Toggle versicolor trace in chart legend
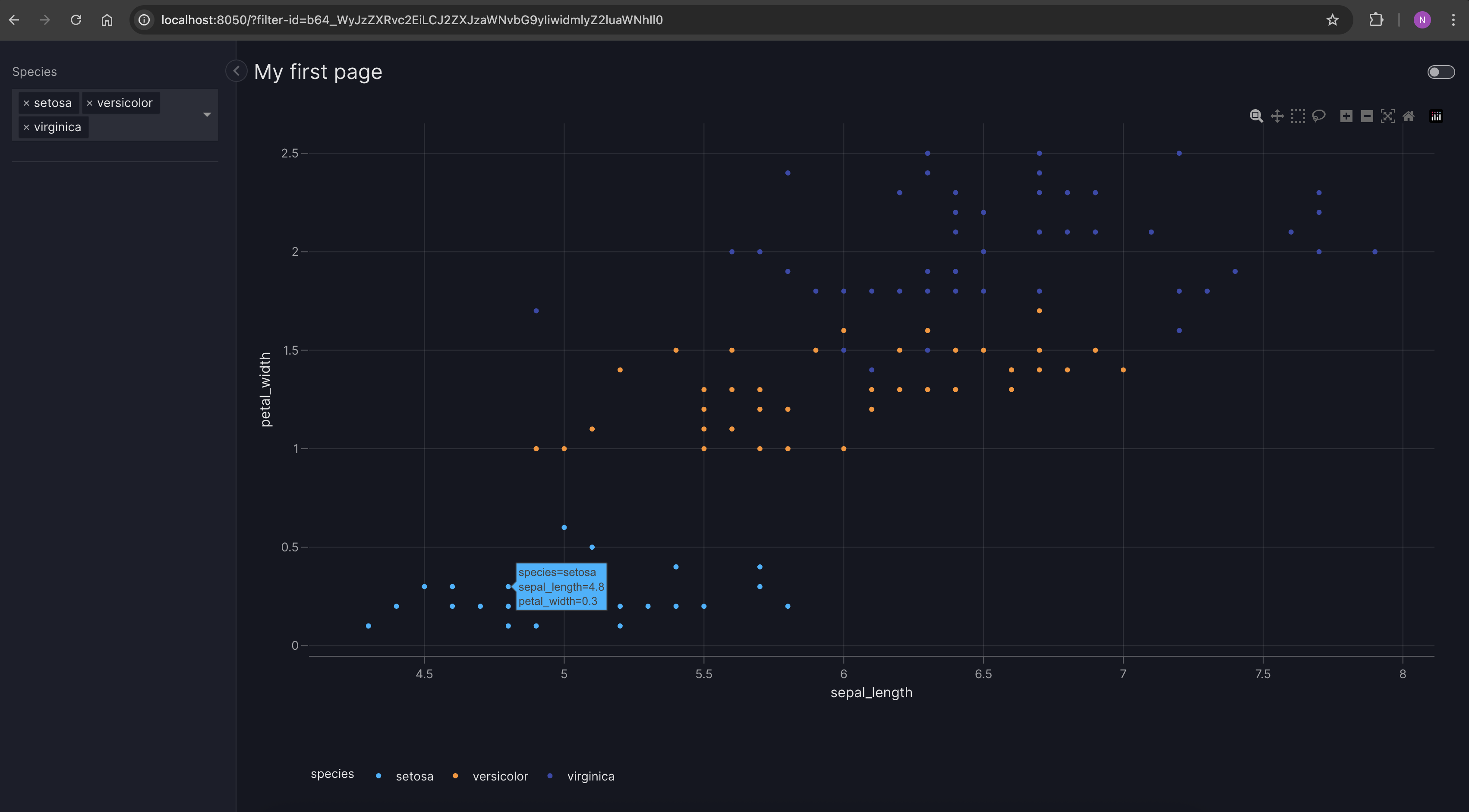 (x=500, y=776)
